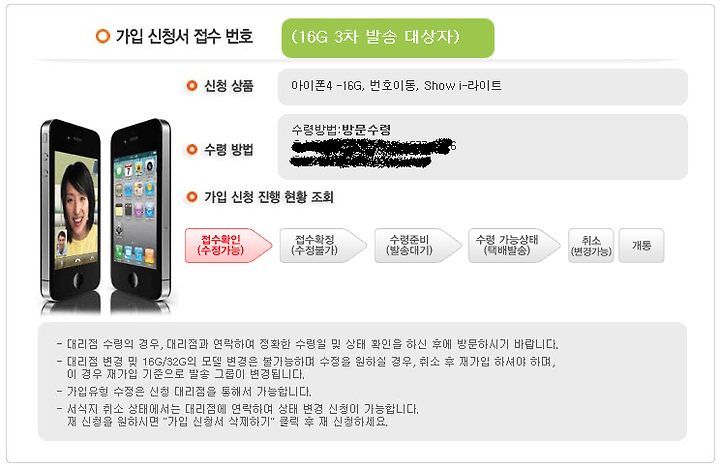
Task: Click the 수령방법:방문수령 text
Action: click(x=341, y=130)
